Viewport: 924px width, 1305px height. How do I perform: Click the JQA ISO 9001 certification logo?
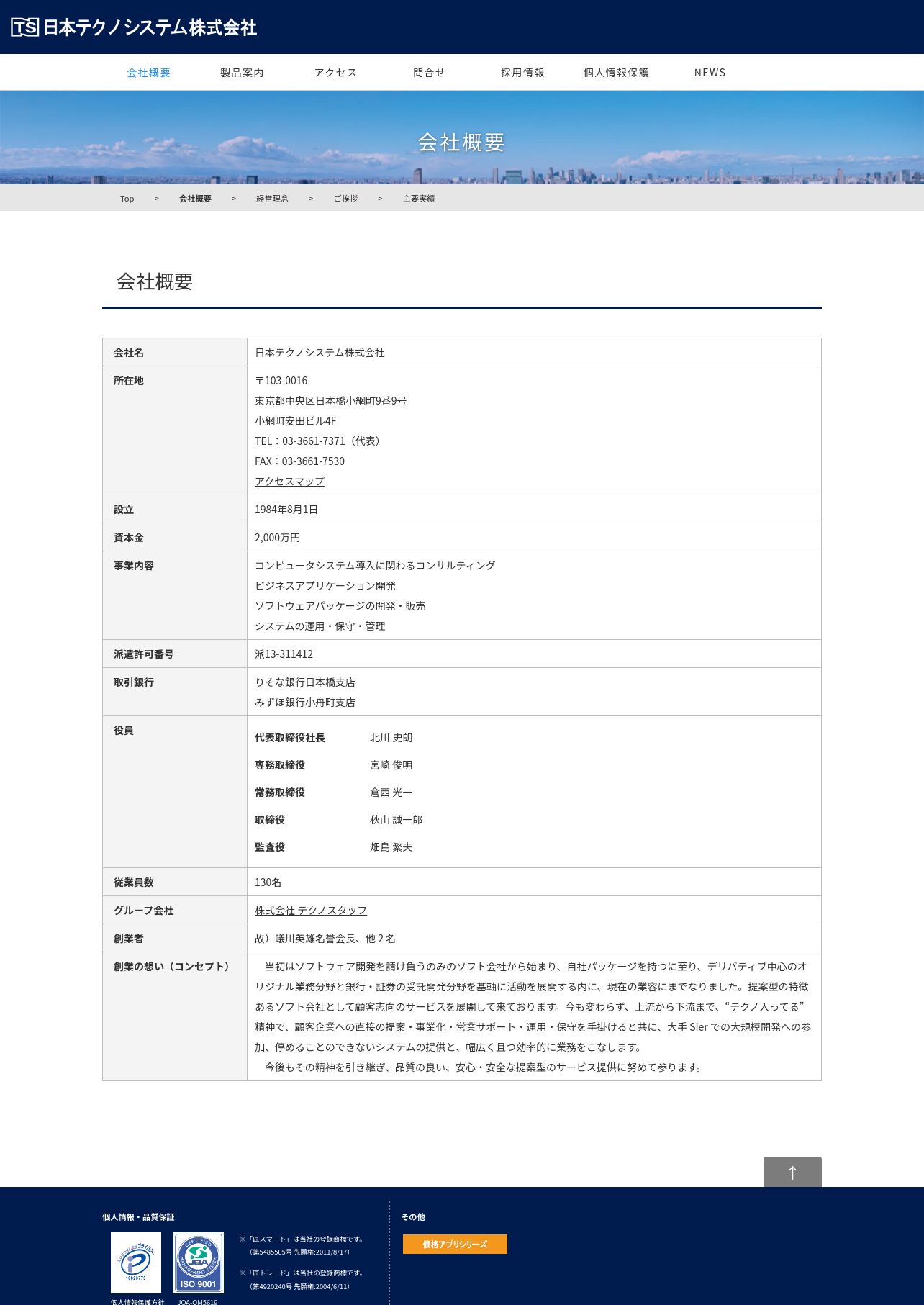tap(199, 1263)
